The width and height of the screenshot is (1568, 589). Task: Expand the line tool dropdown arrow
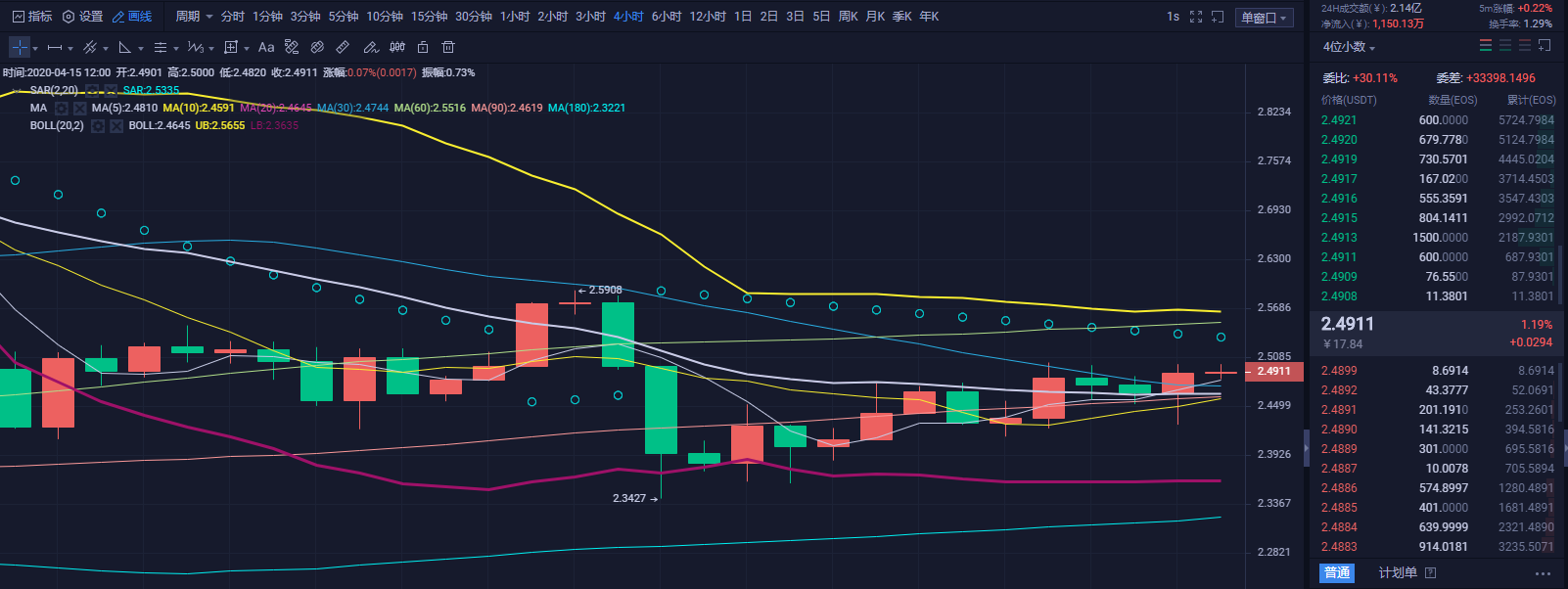(70, 48)
